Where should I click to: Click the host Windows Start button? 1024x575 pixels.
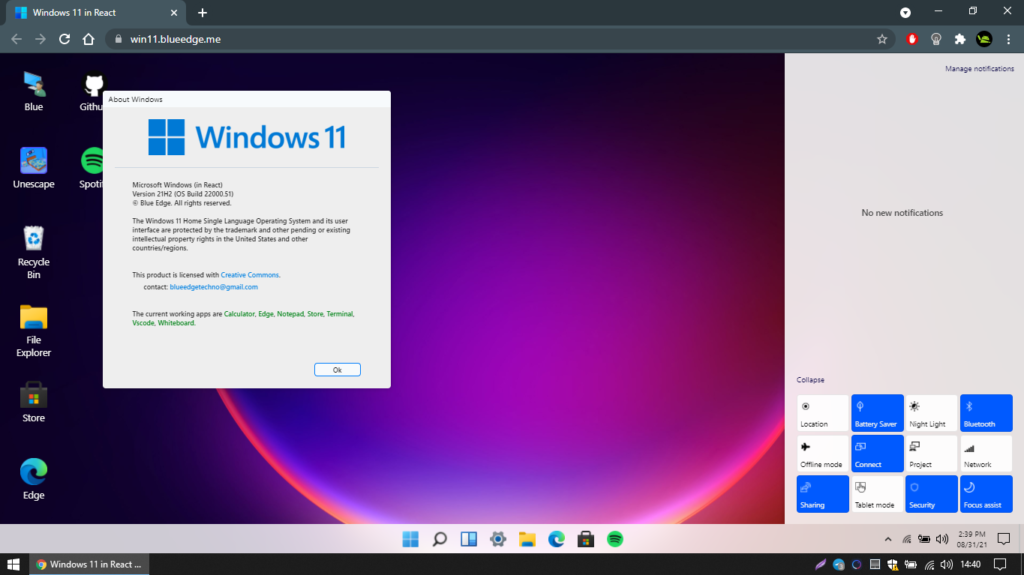point(13,564)
